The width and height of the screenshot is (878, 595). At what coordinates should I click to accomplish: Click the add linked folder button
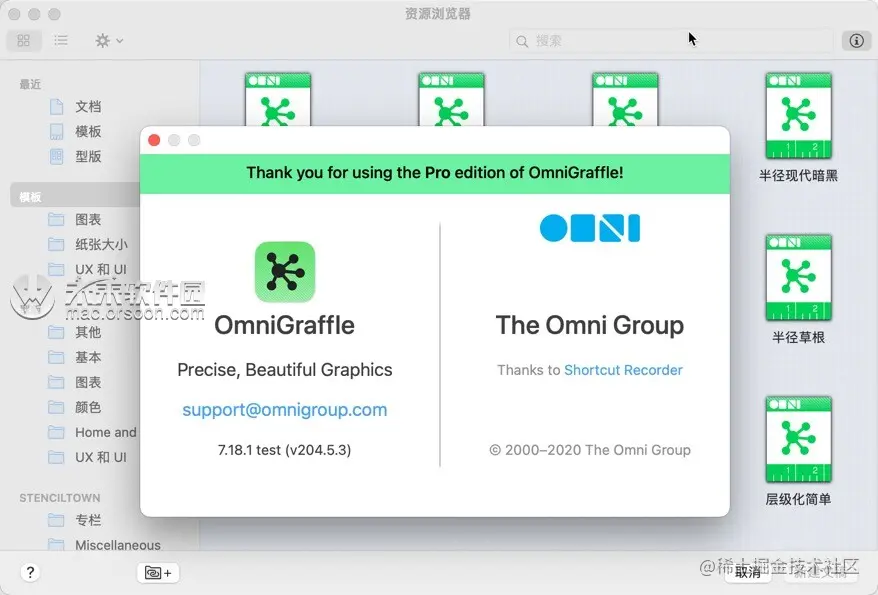pos(158,573)
